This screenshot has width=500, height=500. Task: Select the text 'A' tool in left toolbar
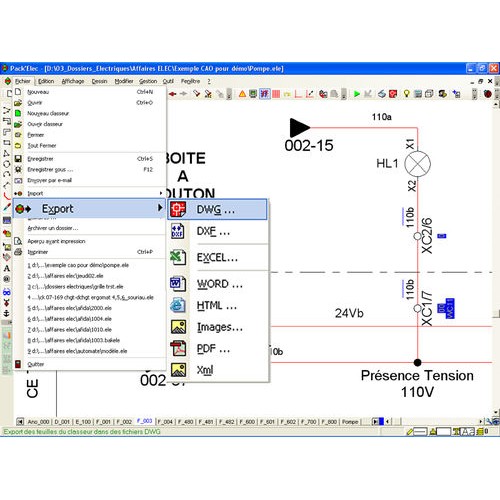coord(7,268)
